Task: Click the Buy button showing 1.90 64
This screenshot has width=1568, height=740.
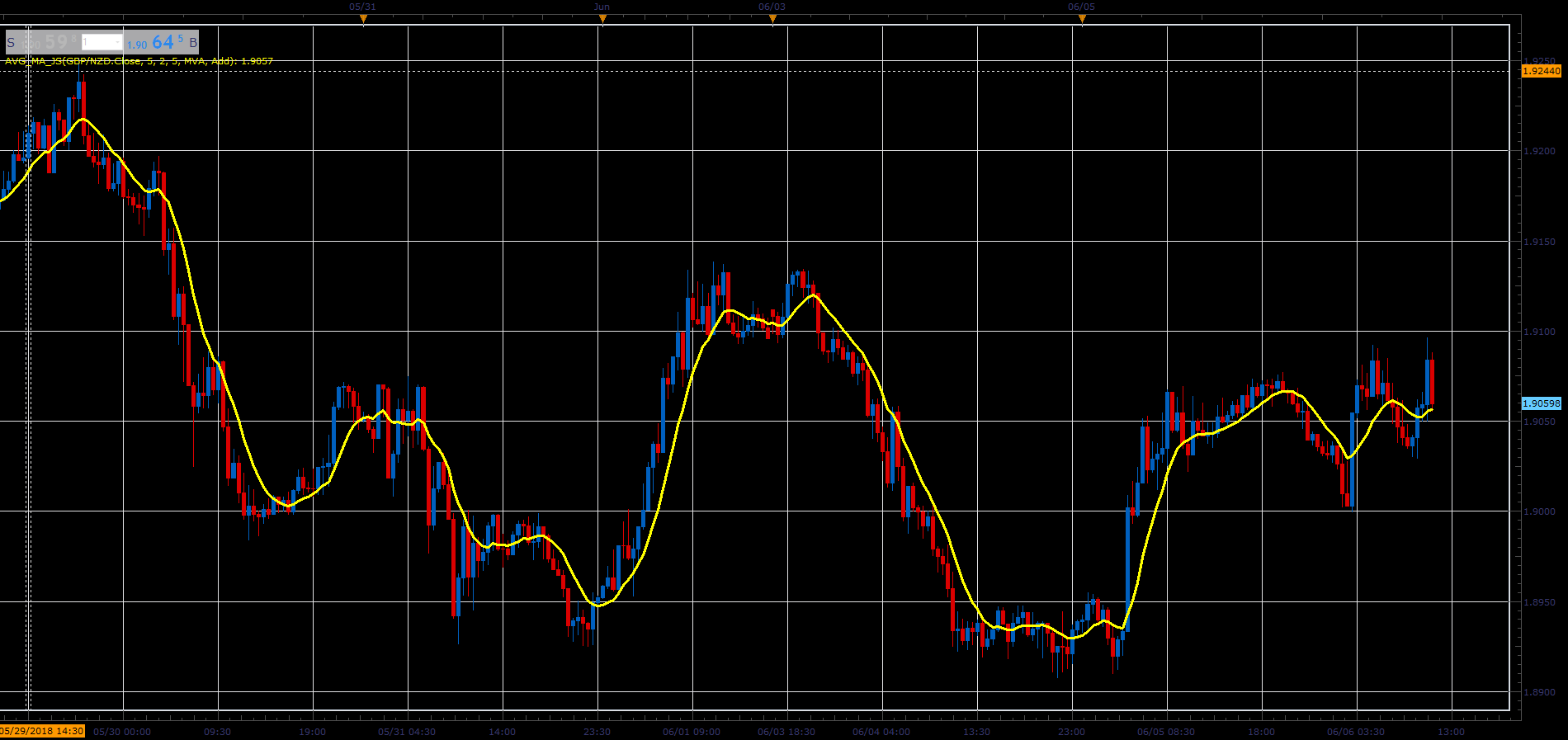Action: (163, 42)
